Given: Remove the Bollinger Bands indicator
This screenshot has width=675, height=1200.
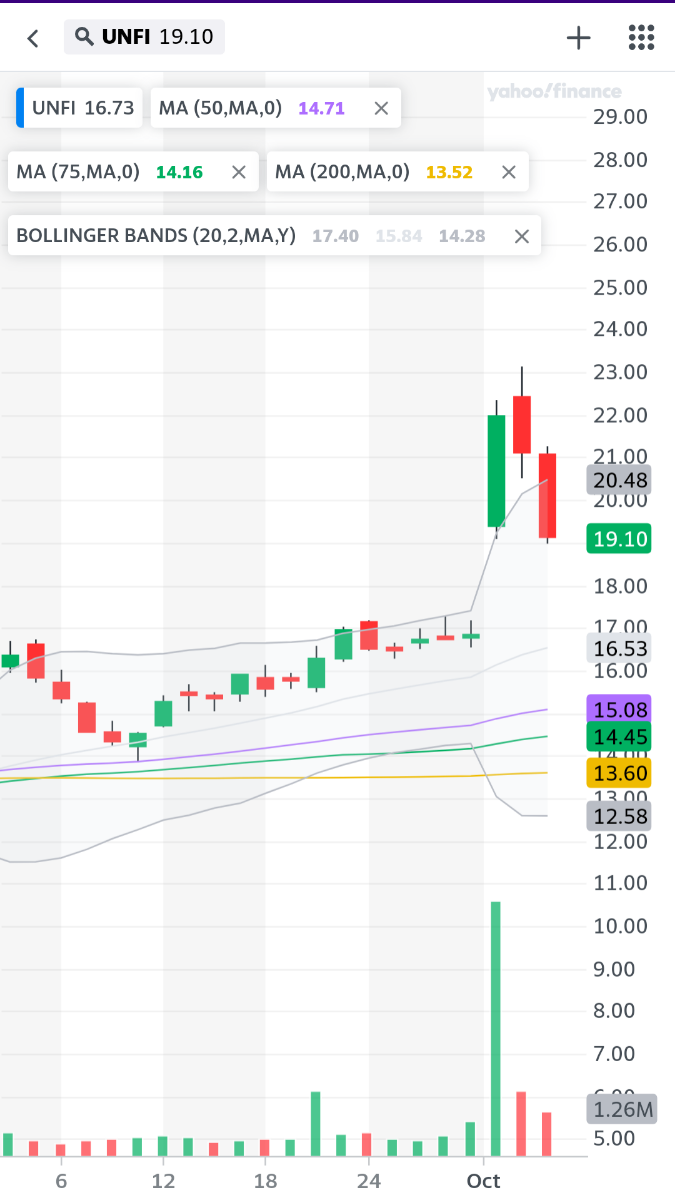Looking at the screenshot, I should (521, 236).
